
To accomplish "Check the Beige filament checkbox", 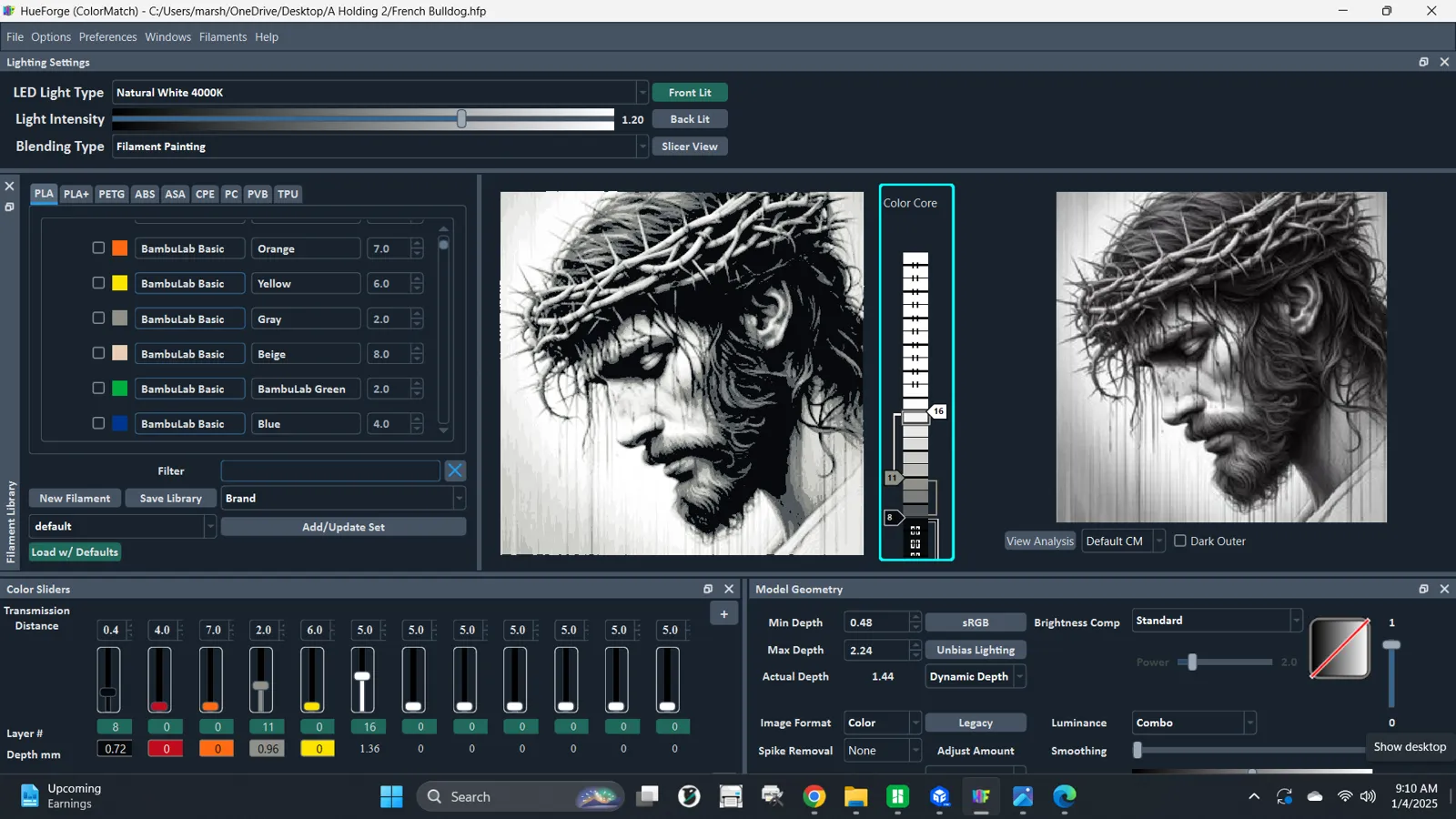I will (x=98, y=353).
